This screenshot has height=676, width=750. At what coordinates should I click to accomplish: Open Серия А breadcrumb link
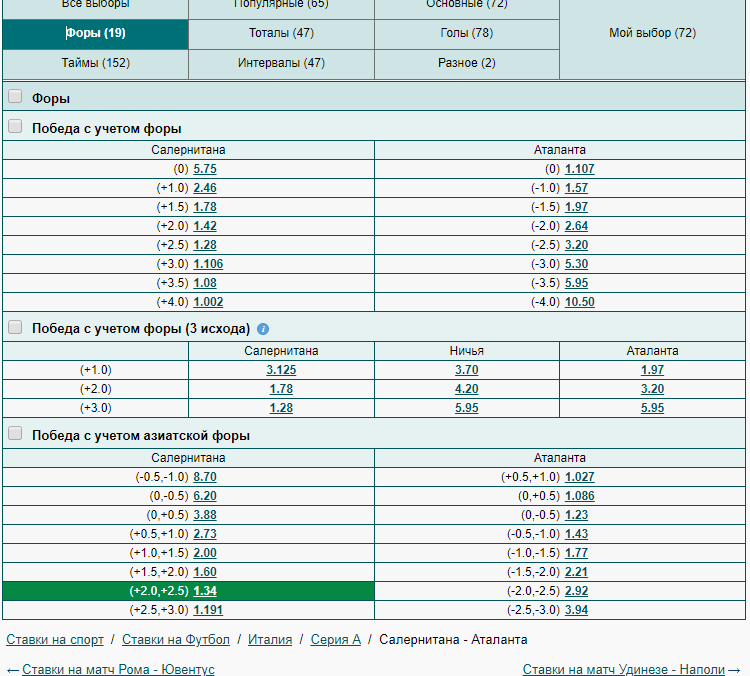coord(335,640)
